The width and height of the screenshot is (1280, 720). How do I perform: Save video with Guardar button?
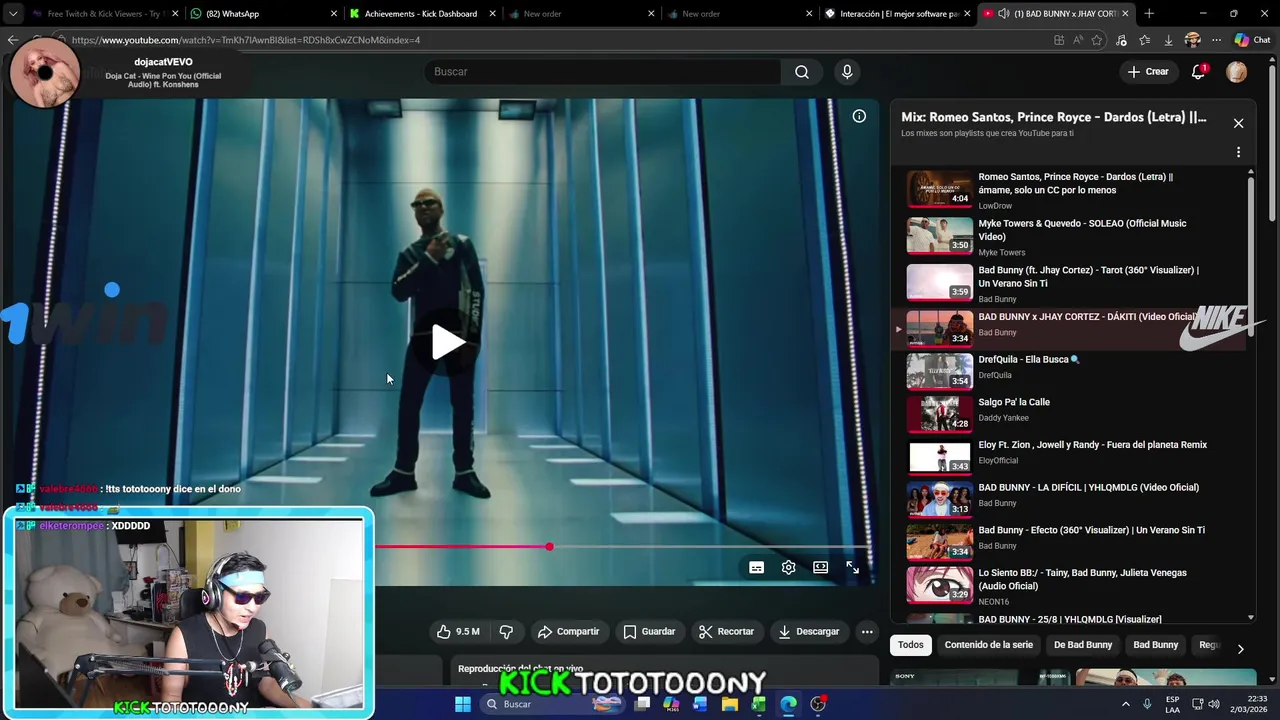coord(649,632)
